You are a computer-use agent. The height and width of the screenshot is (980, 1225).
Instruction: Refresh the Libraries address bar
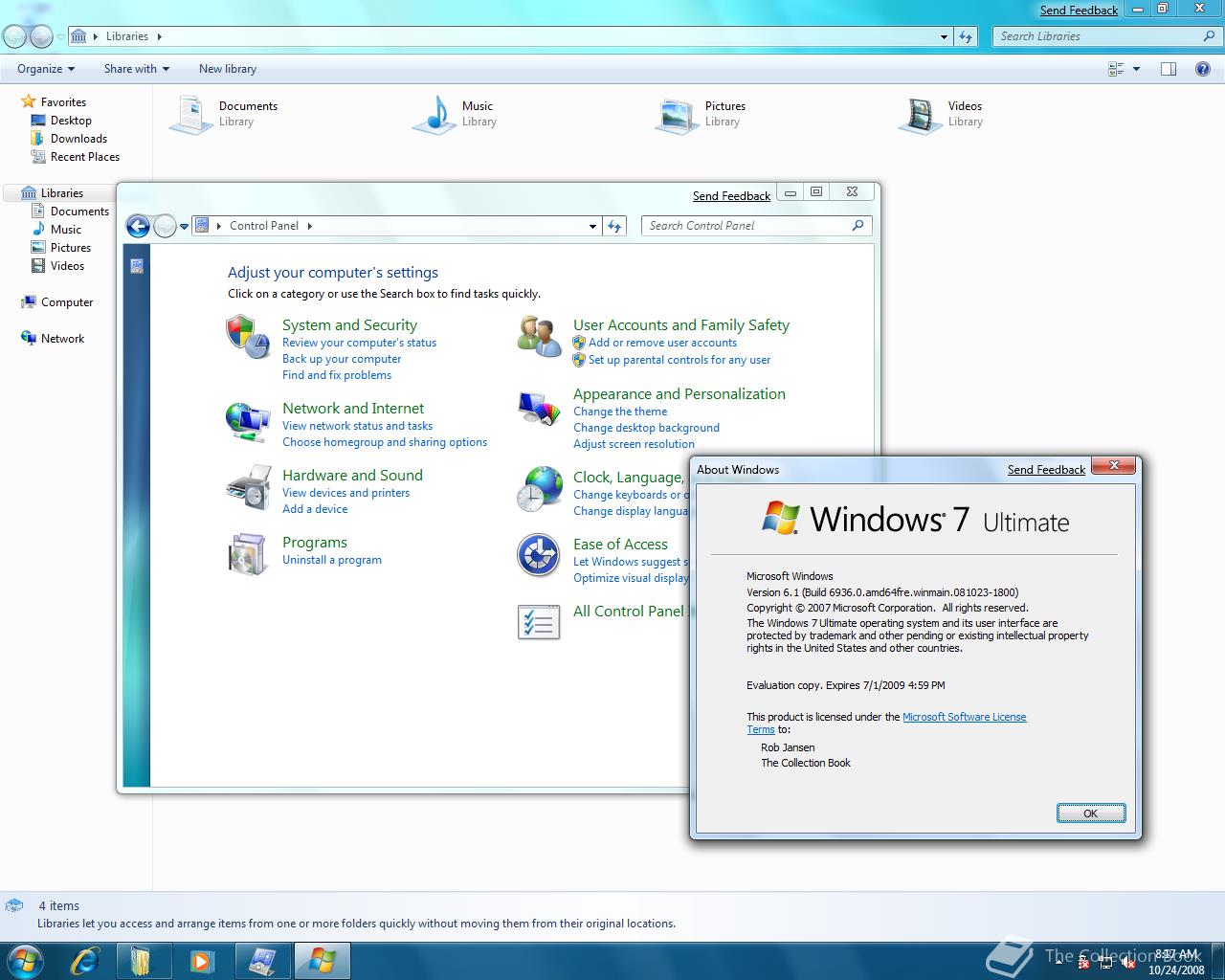click(966, 36)
